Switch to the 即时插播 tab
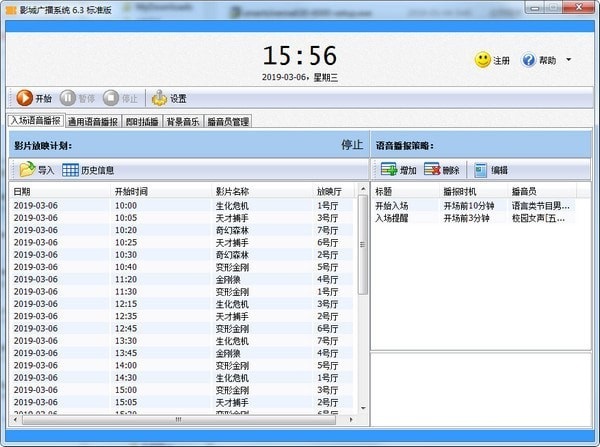The image size is (600, 447). (x=142, y=122)
